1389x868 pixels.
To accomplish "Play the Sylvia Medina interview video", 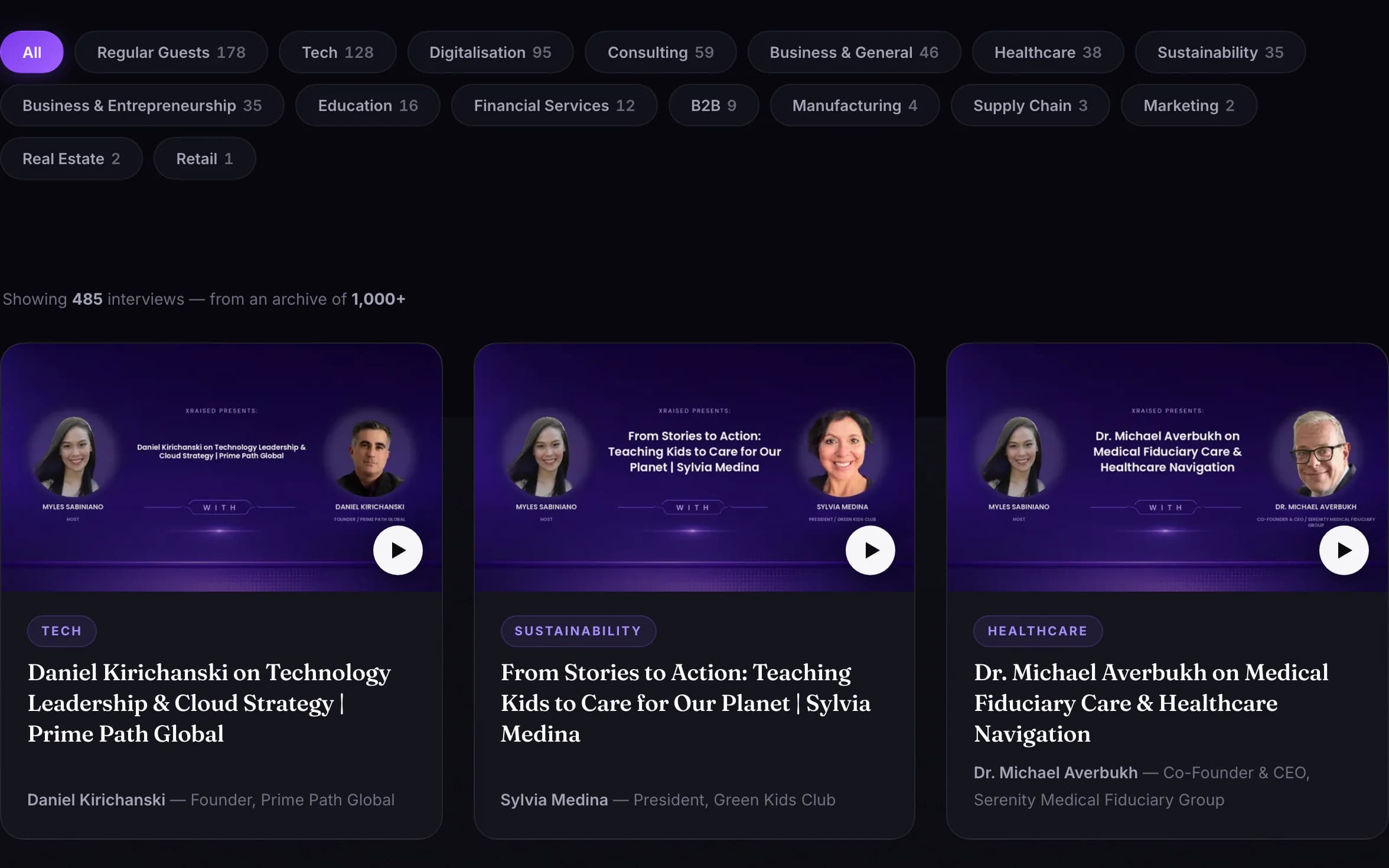I will [870, 550].
